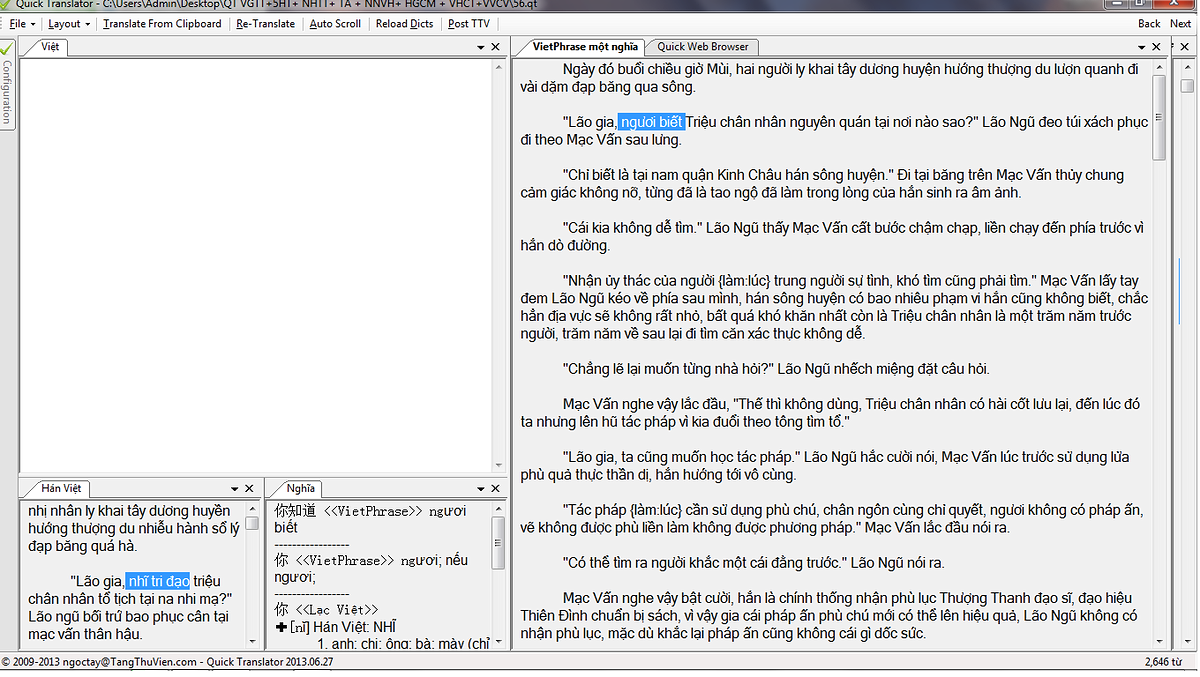Open the Việt panel dropdown arrow

480,47
